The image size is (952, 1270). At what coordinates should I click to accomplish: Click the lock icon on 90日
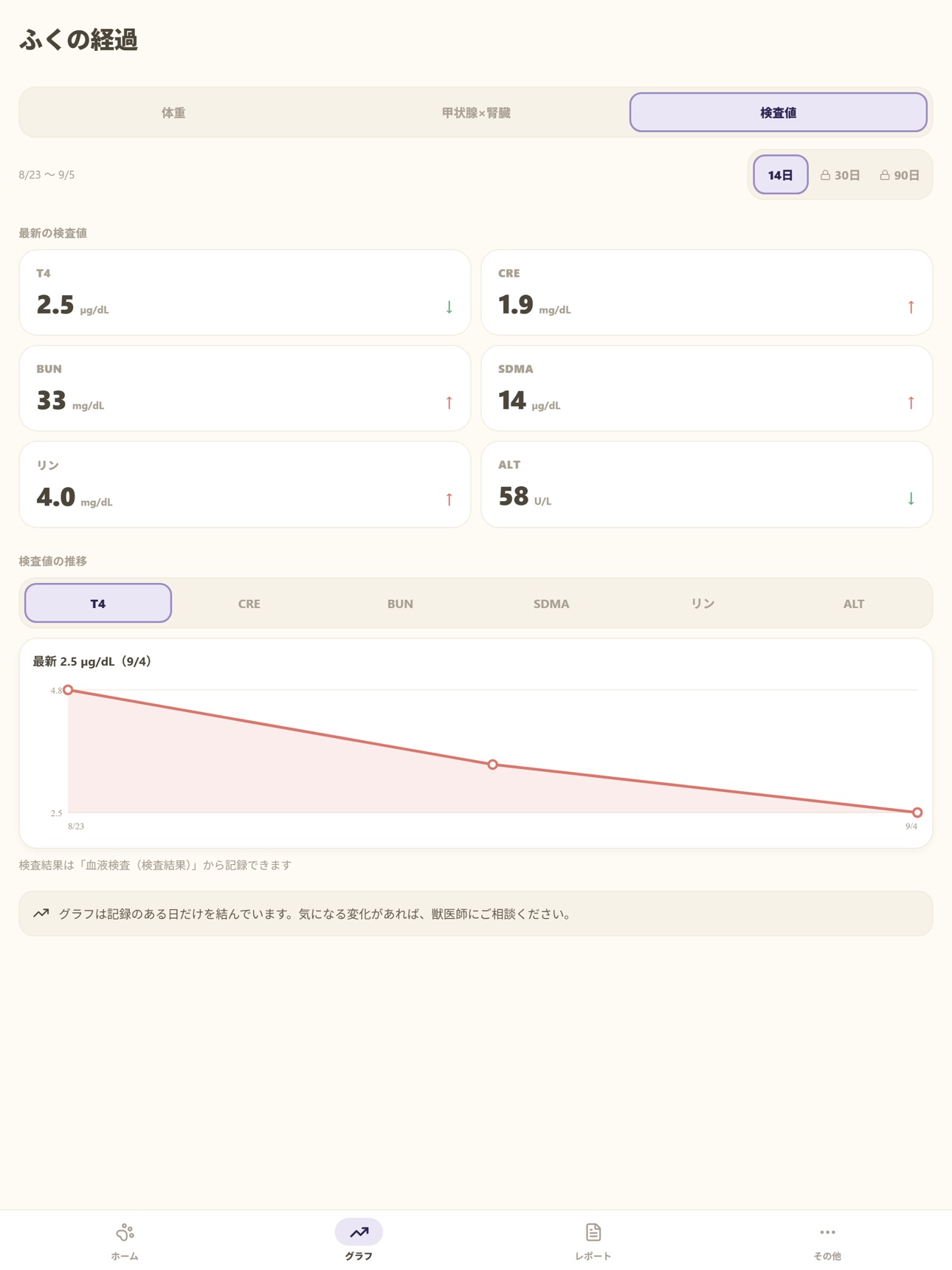885,175
